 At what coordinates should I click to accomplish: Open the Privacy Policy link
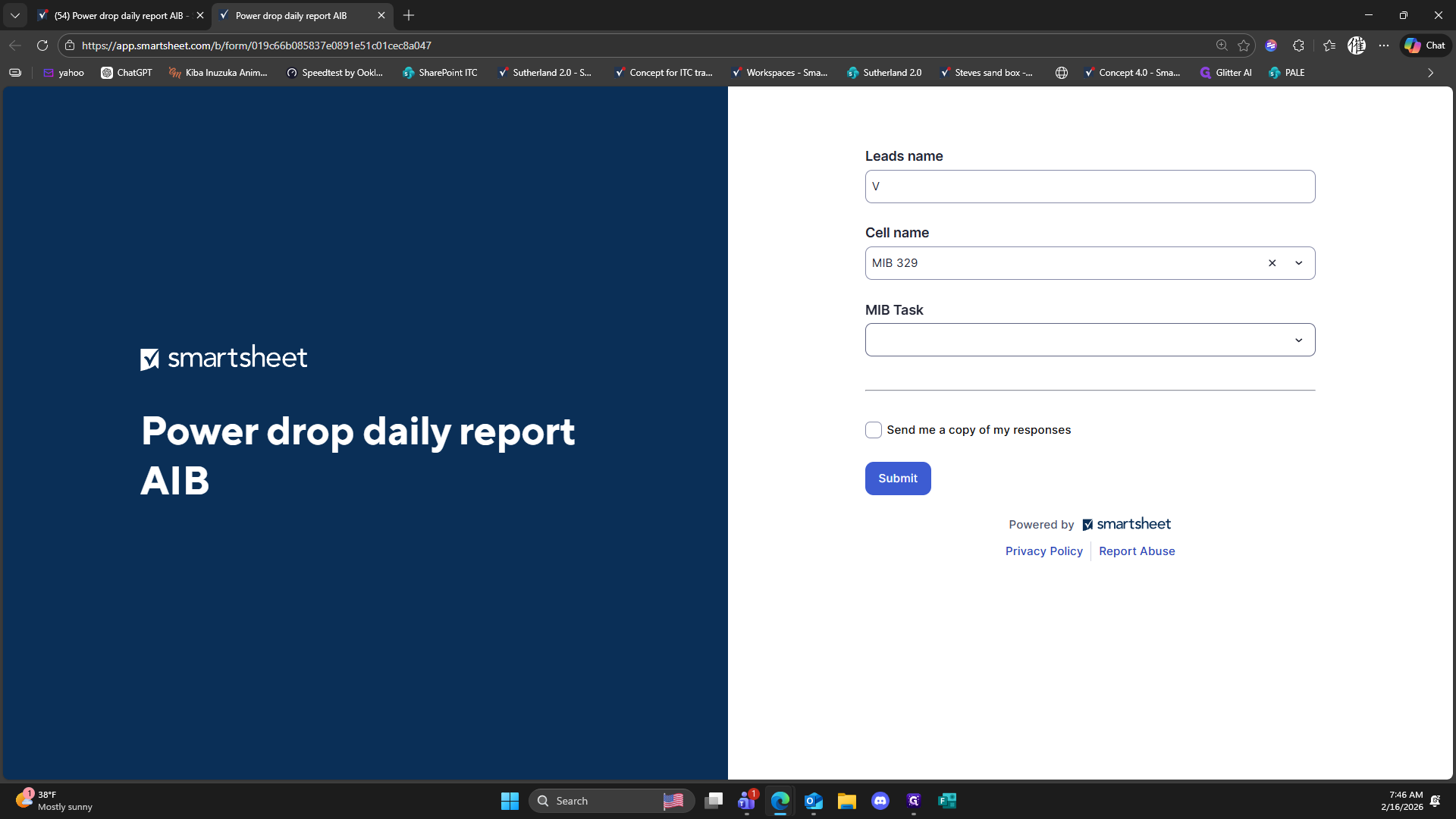tap(1043, 551)
